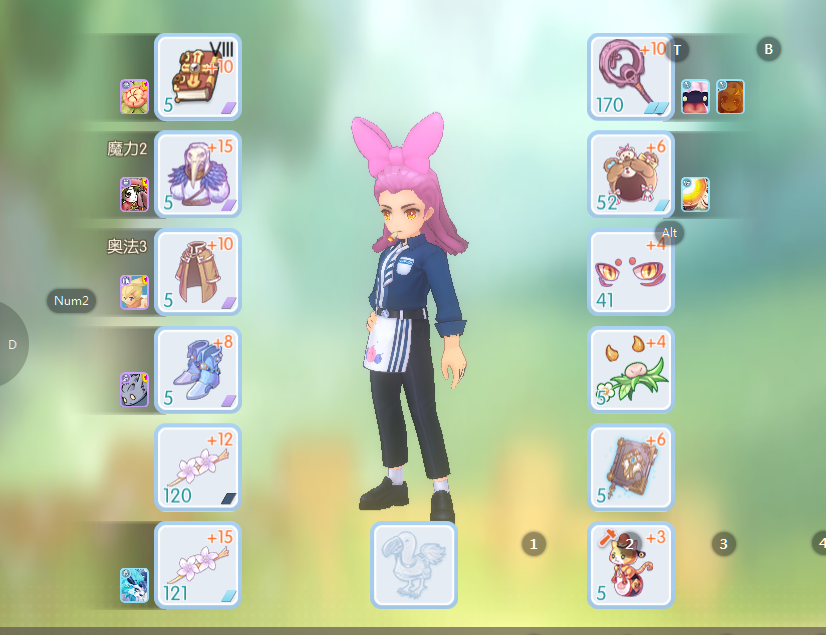Select the brown cloak +10 equipment slot
826x635 pixels.
coord(198,272)
